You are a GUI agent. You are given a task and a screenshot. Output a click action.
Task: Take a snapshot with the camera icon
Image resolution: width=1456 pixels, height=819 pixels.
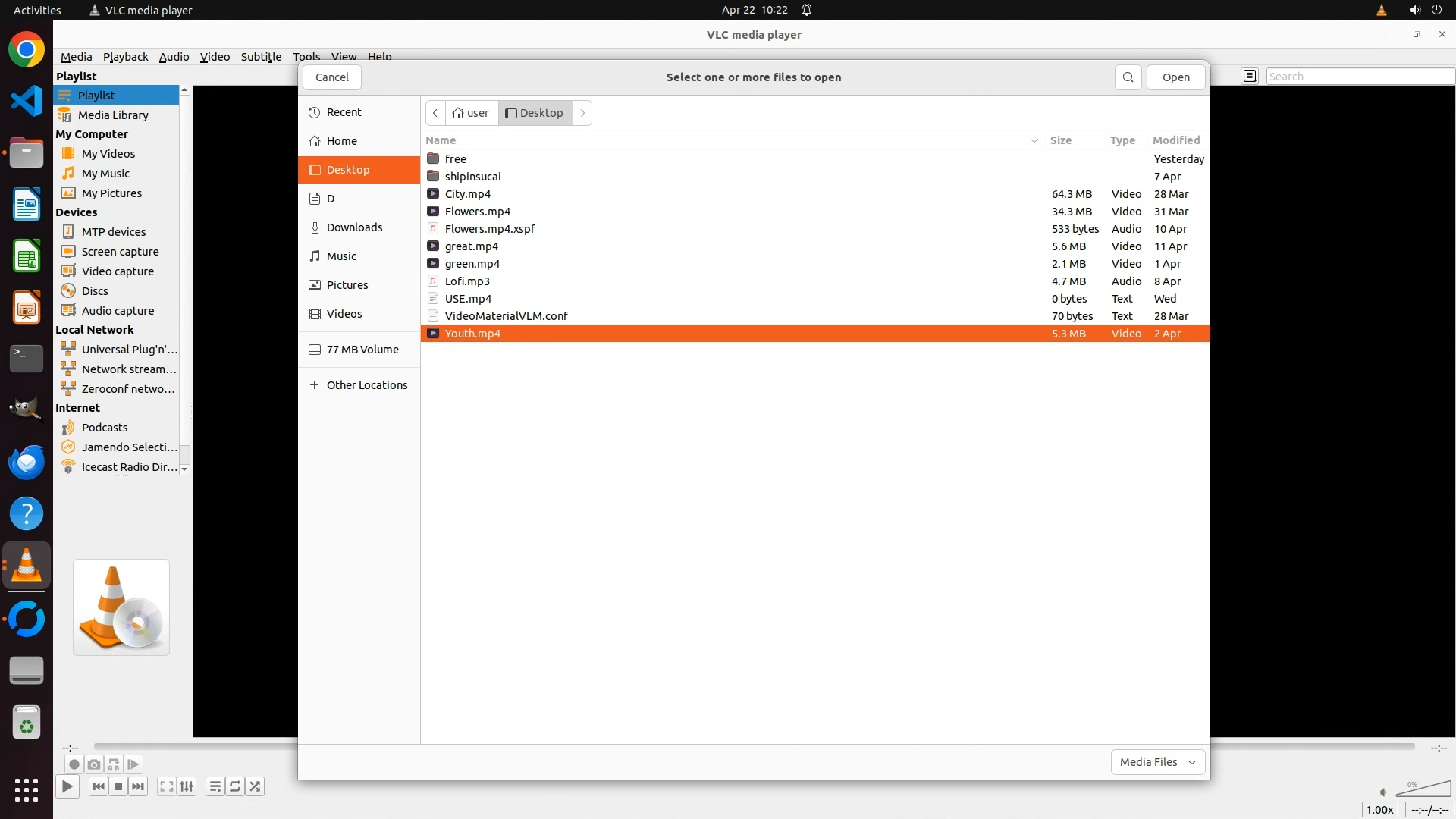93,764
